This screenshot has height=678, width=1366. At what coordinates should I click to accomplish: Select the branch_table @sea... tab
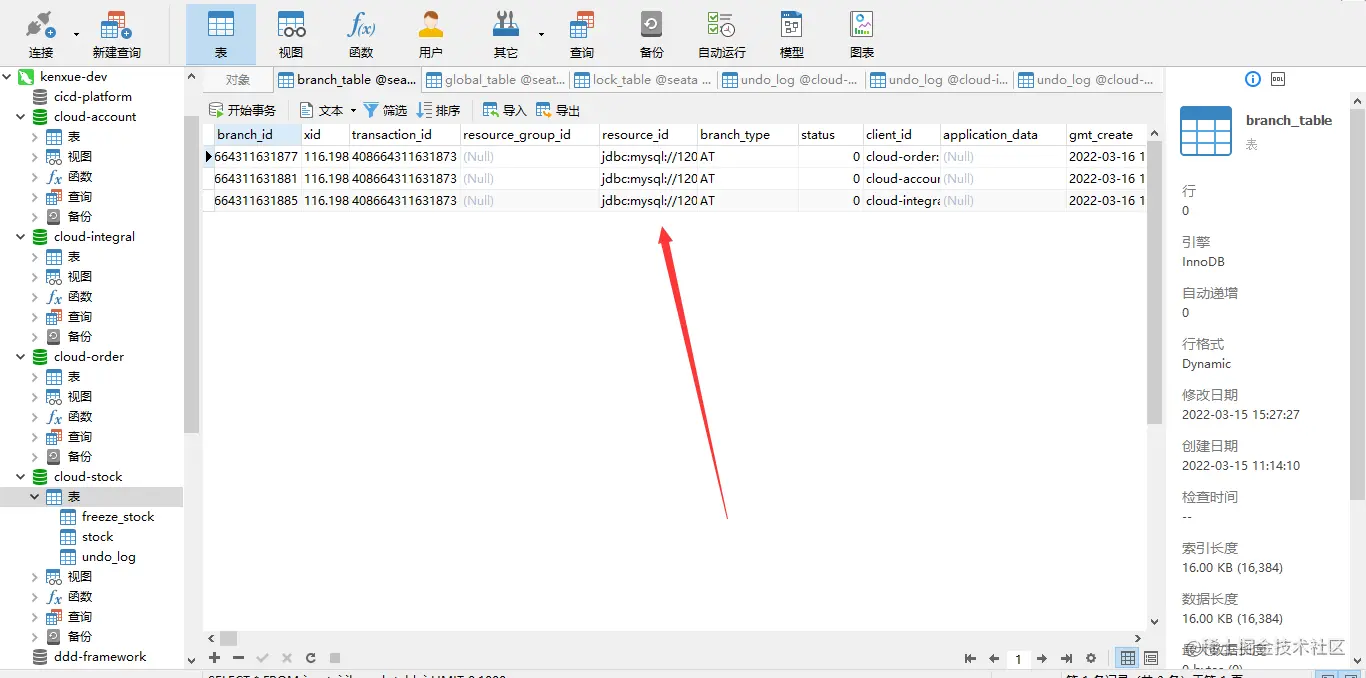click(347, 80)
